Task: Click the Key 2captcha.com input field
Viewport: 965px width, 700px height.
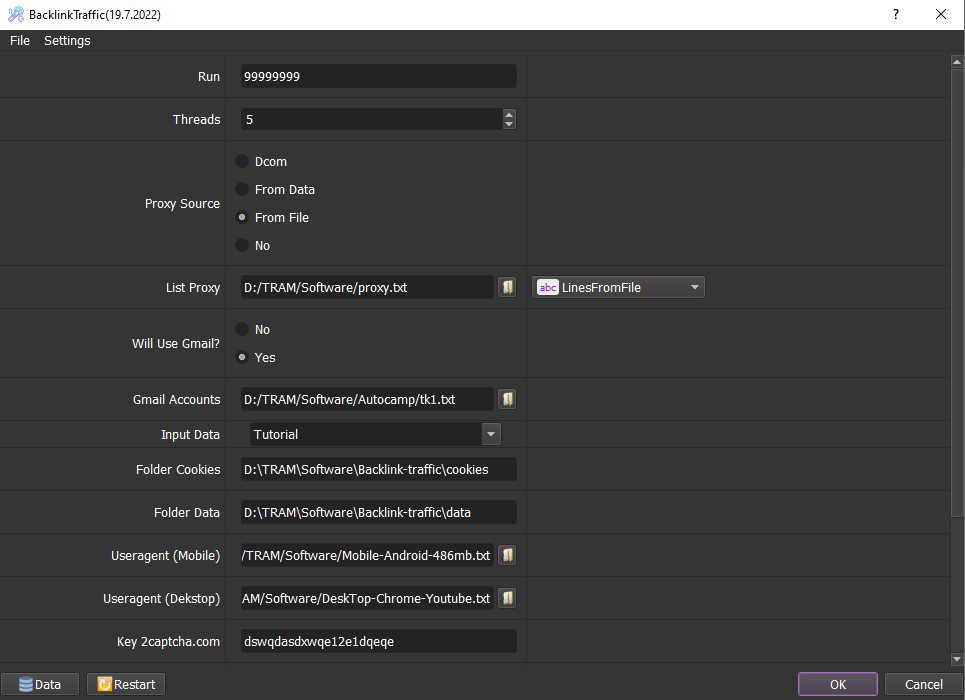Action: coord(378,641)
